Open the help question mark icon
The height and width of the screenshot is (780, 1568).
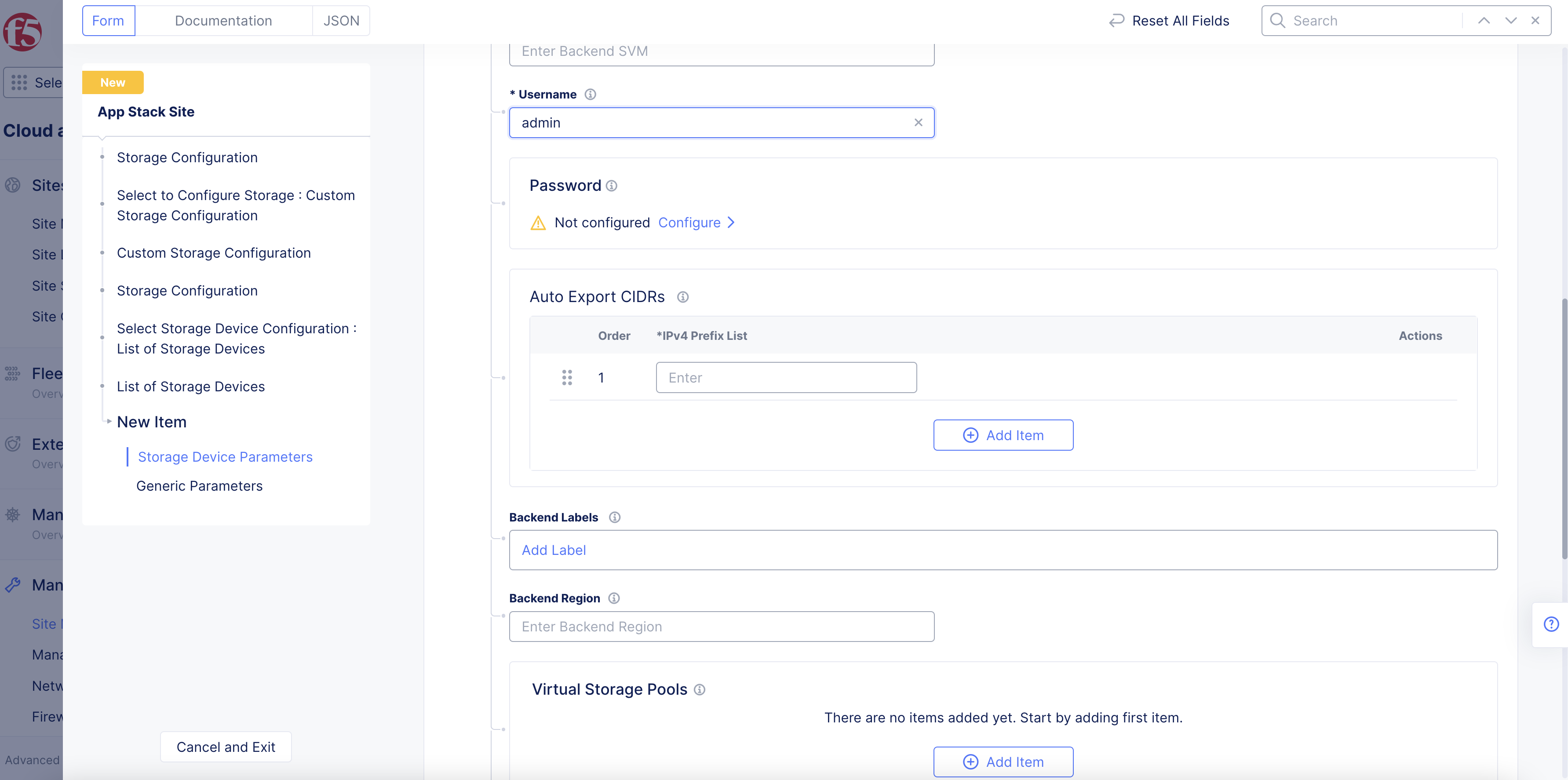1551,624
